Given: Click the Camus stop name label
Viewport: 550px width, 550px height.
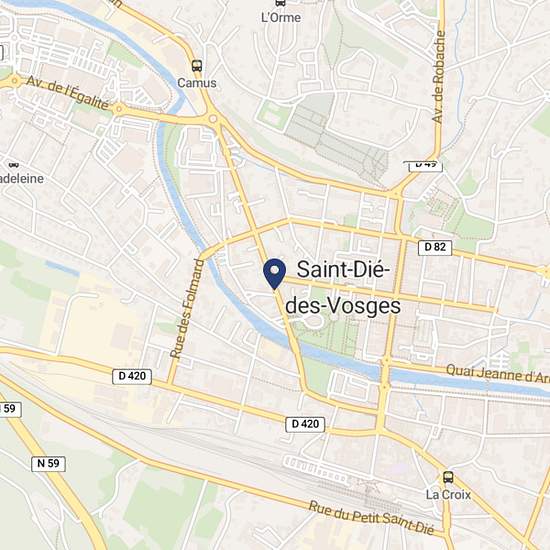Looking at the screenshot, I should 197,83.
